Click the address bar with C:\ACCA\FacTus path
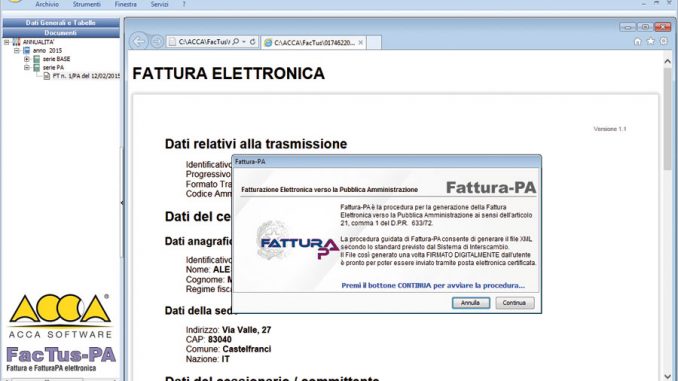 (x=204, y=42)
